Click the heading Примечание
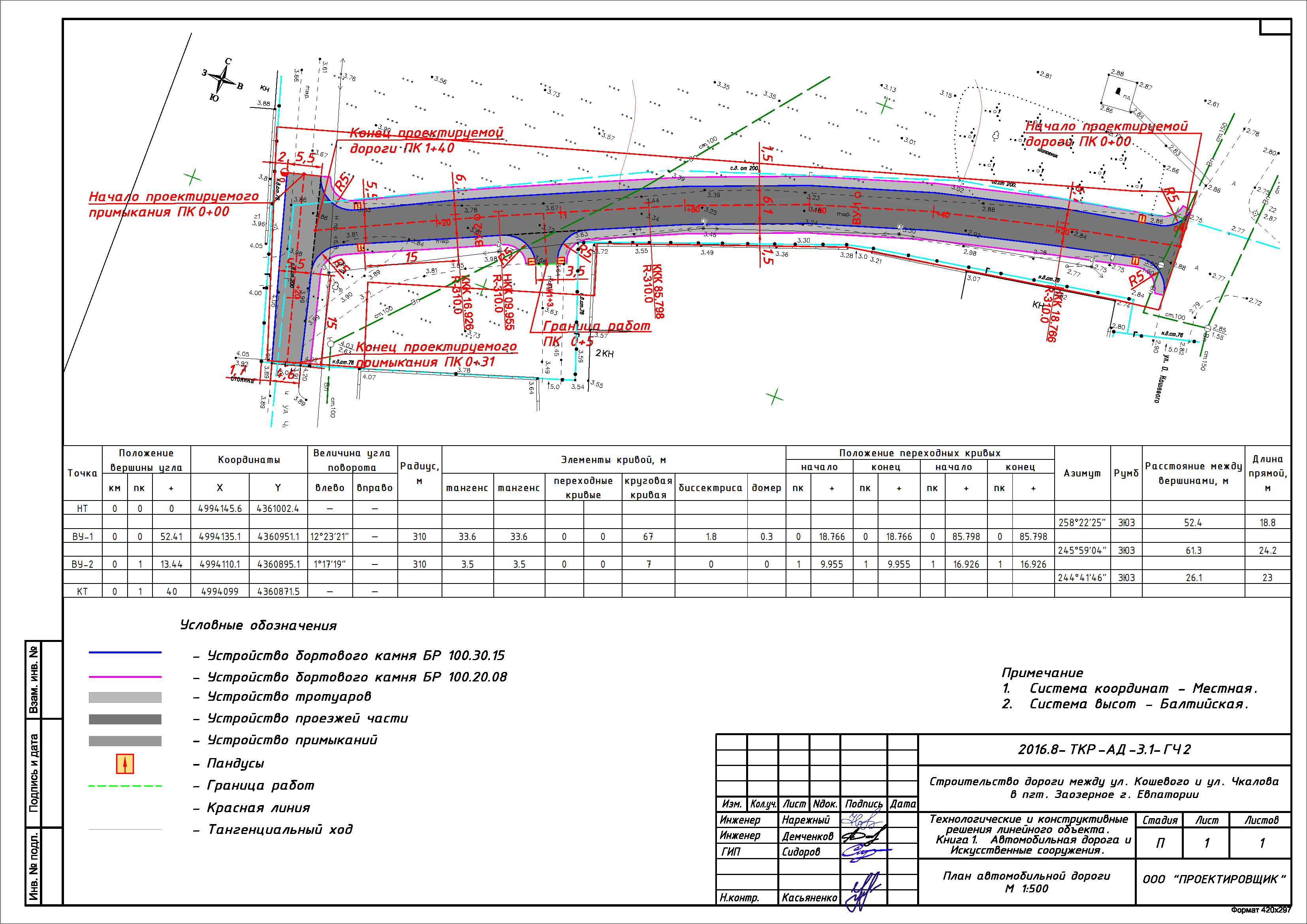Screen dimensions: 1307x924 tap(1042, 672)
